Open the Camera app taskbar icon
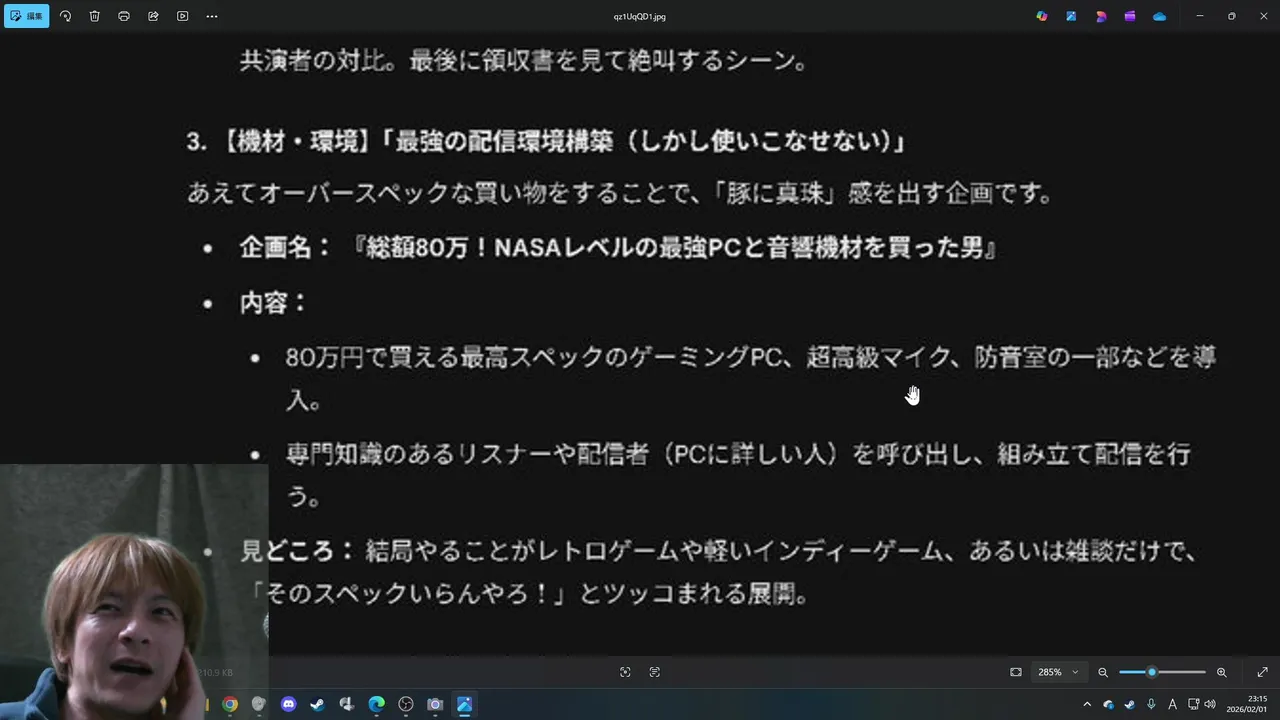The width and height of the screenshot is (1280, 720). coord(435,704)
